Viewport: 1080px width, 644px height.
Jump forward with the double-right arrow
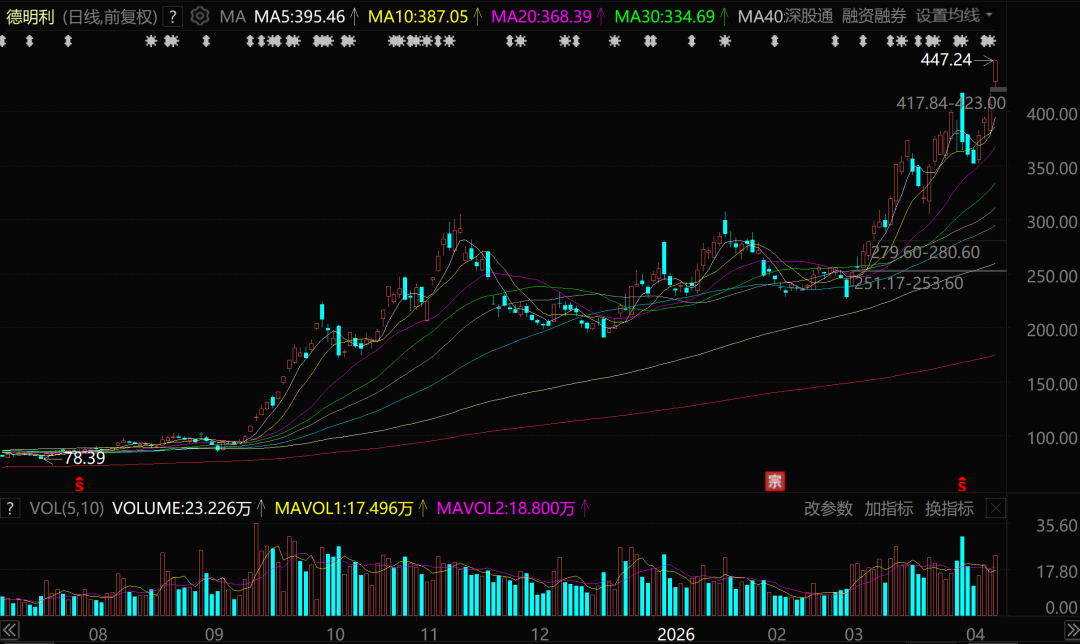[1072, 630]
